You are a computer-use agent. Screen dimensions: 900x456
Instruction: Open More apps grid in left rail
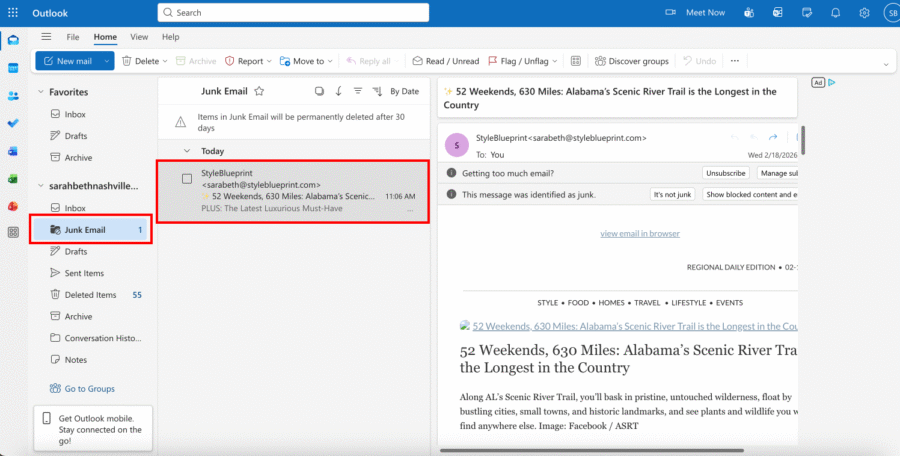tap(13, 233)
